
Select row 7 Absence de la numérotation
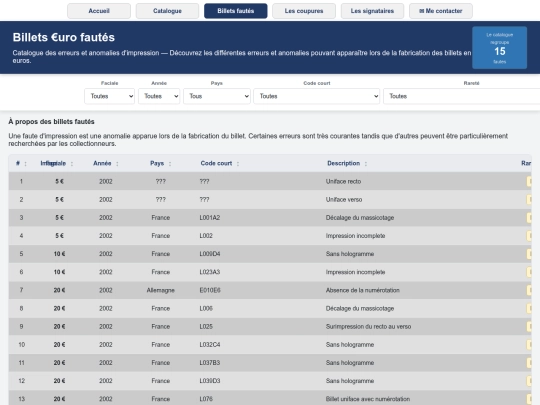click(270, 290)
